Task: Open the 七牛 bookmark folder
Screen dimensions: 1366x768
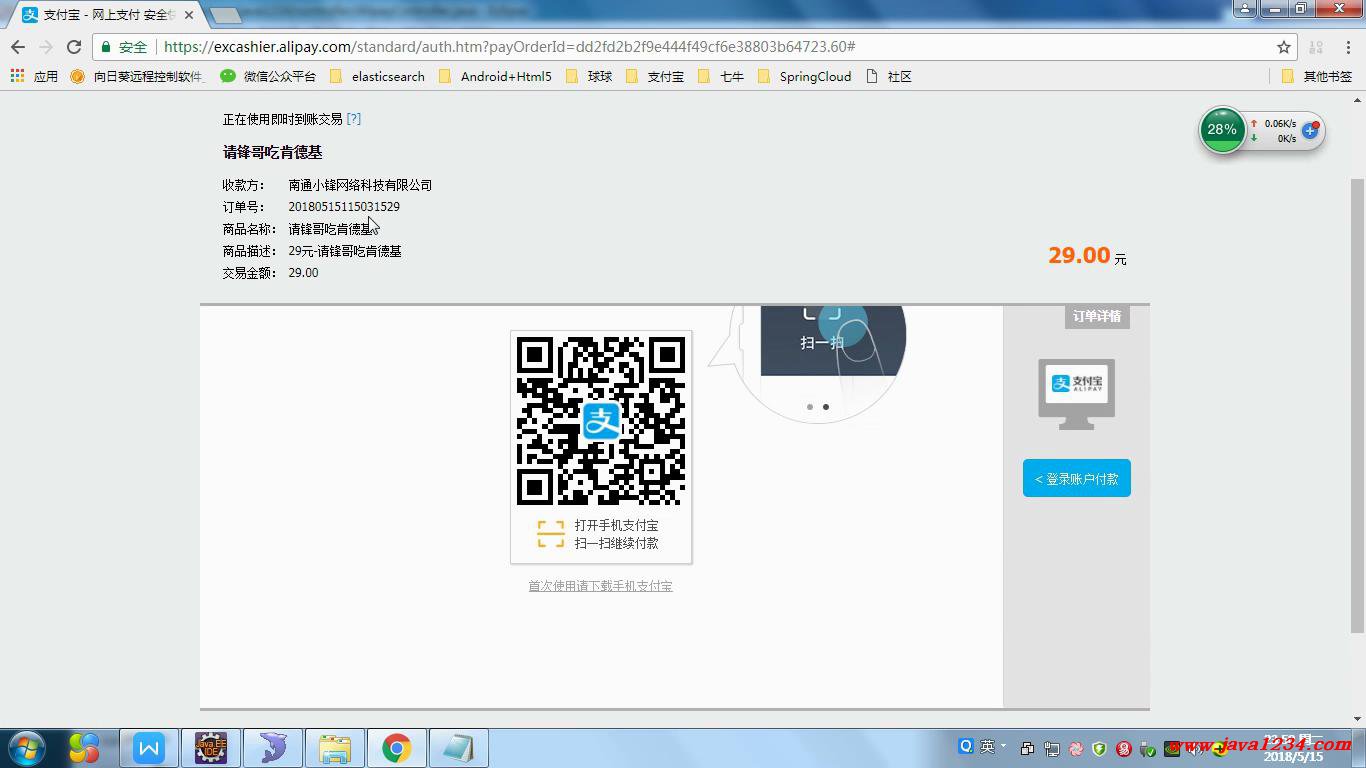Action: click(x=721, y=76)
